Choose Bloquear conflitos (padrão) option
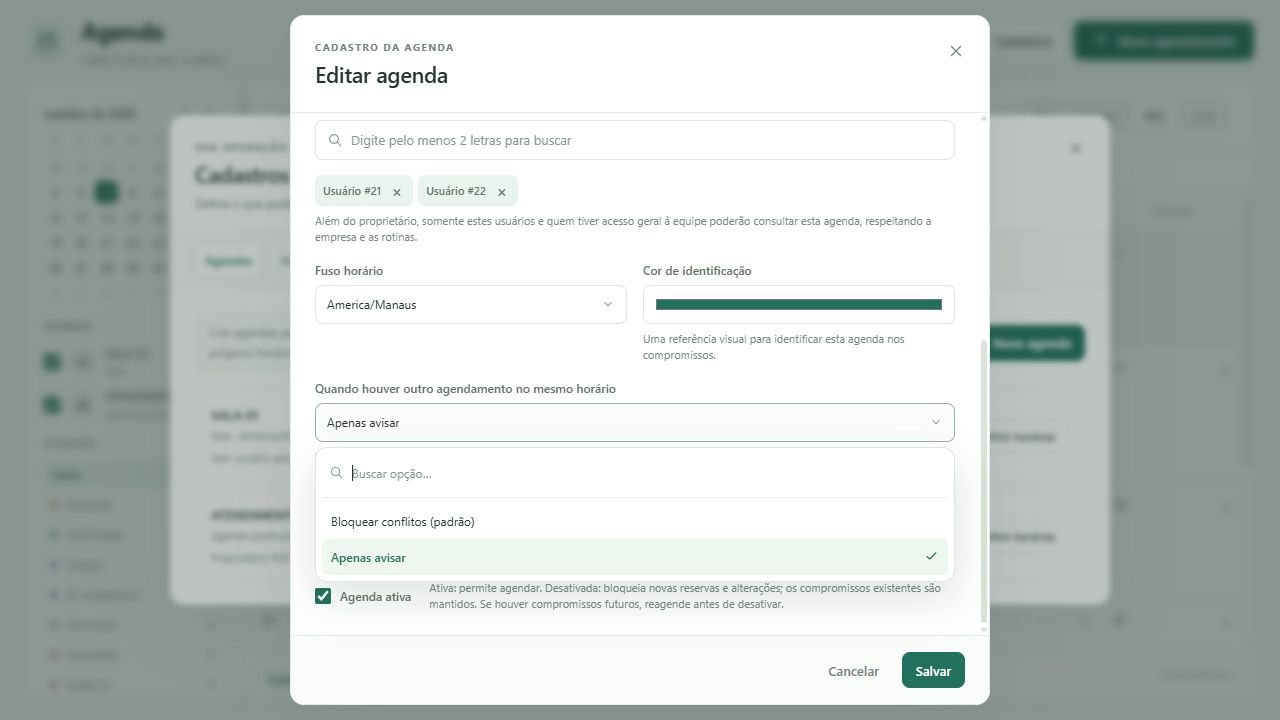1280x720 pixels. pyautogui.click(x=635, y=522)
